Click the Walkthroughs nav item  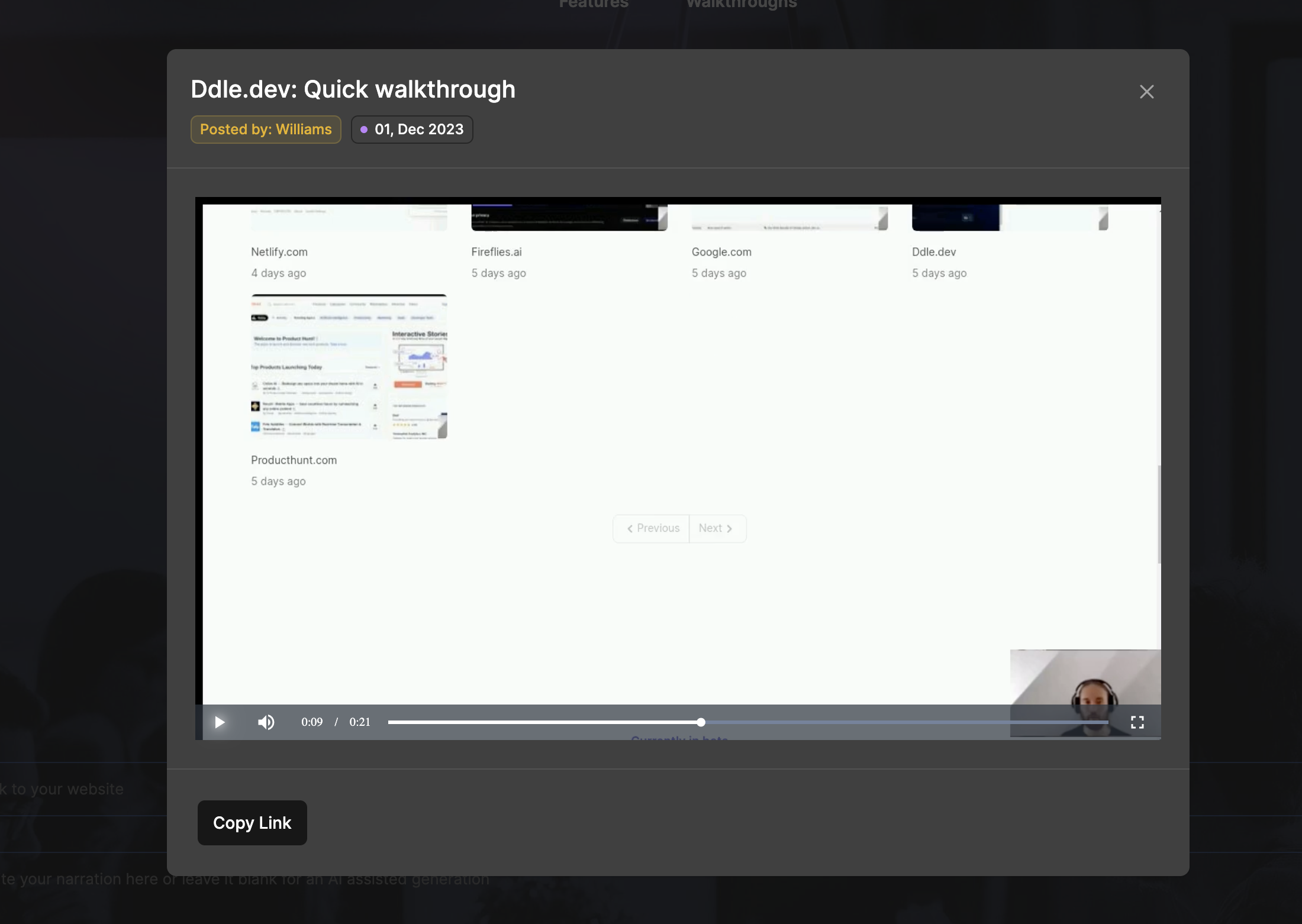(x=741, y=4)
